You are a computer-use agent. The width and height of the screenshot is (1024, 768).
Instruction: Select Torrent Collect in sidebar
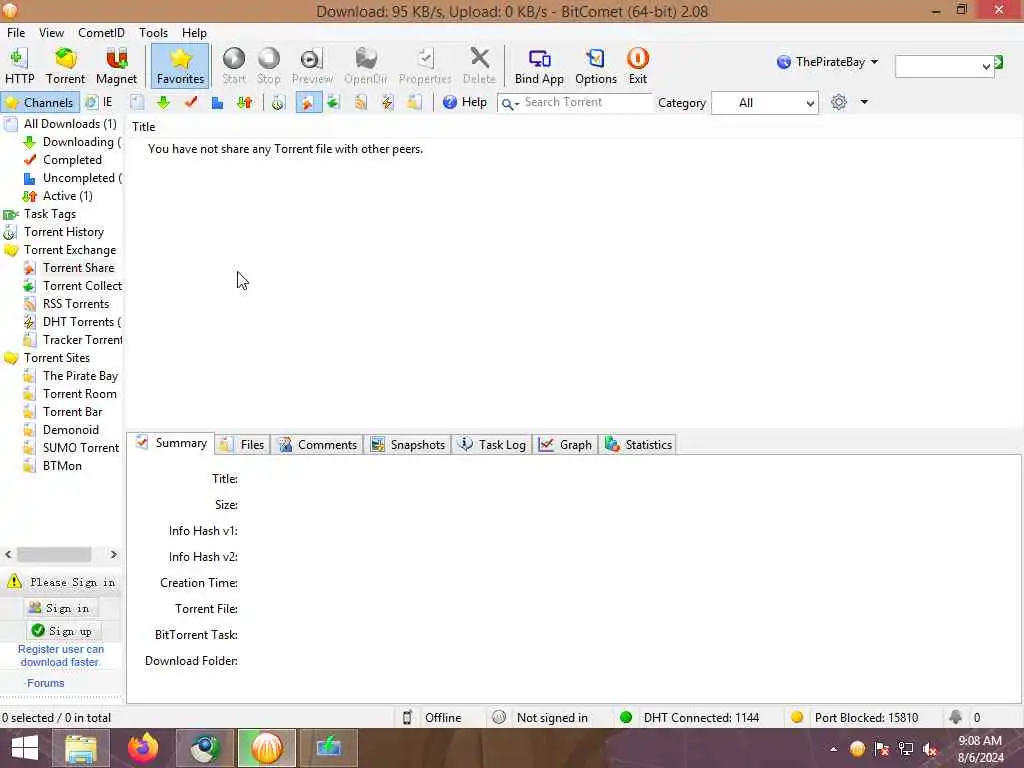[82, 286]
